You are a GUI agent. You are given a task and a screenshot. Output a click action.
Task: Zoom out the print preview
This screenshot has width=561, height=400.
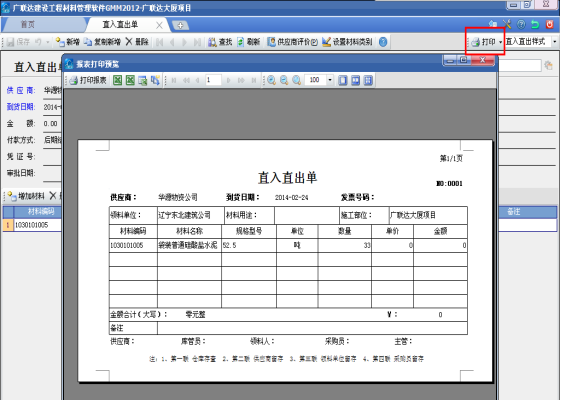(284, 81)
